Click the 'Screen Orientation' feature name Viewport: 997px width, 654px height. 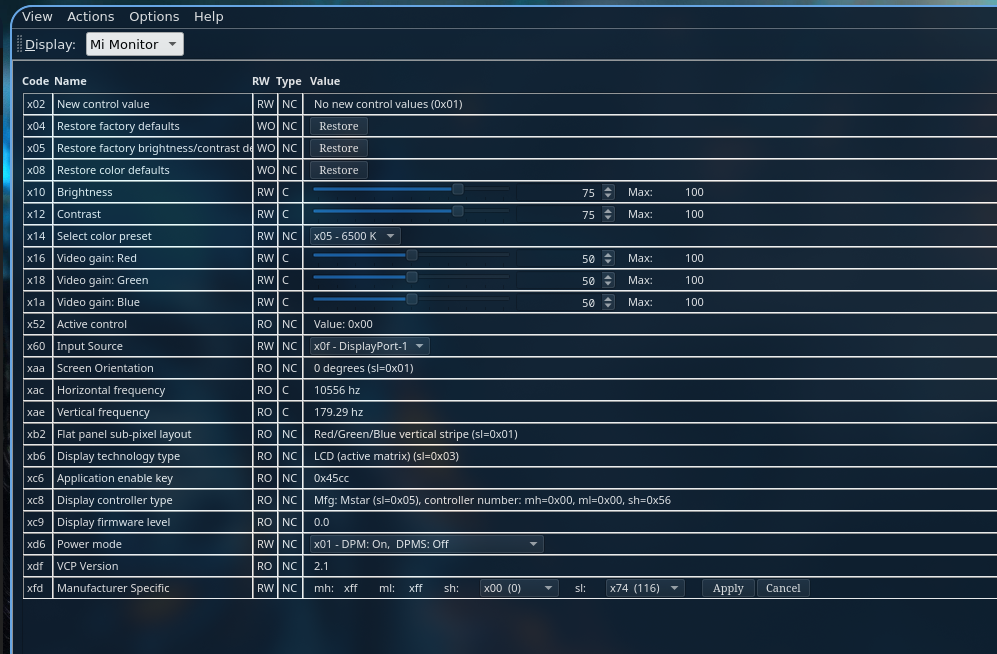[x=105, y=368]
